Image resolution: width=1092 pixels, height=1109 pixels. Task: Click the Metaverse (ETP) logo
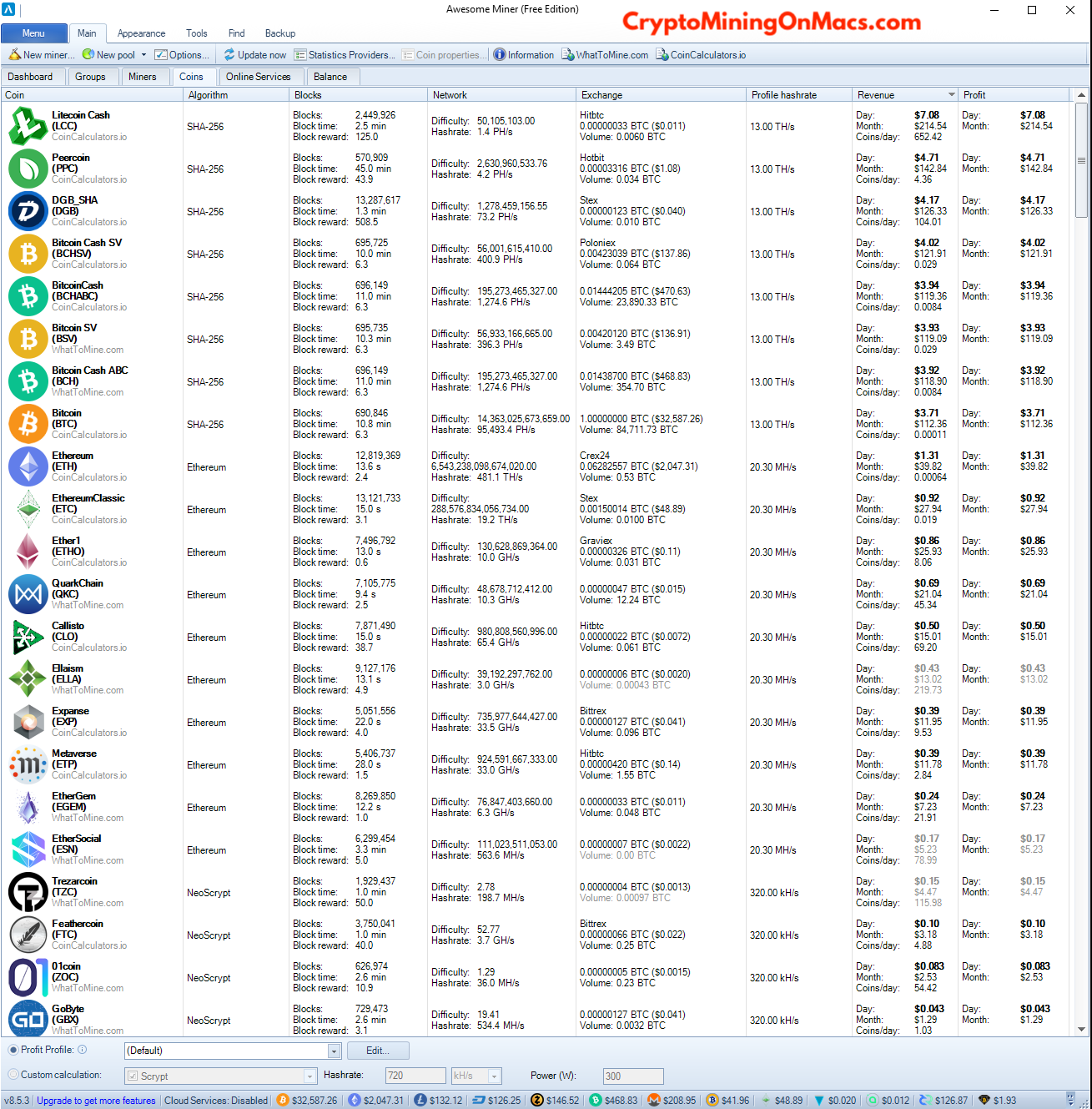pyautogui.click(x=28, y=764)
